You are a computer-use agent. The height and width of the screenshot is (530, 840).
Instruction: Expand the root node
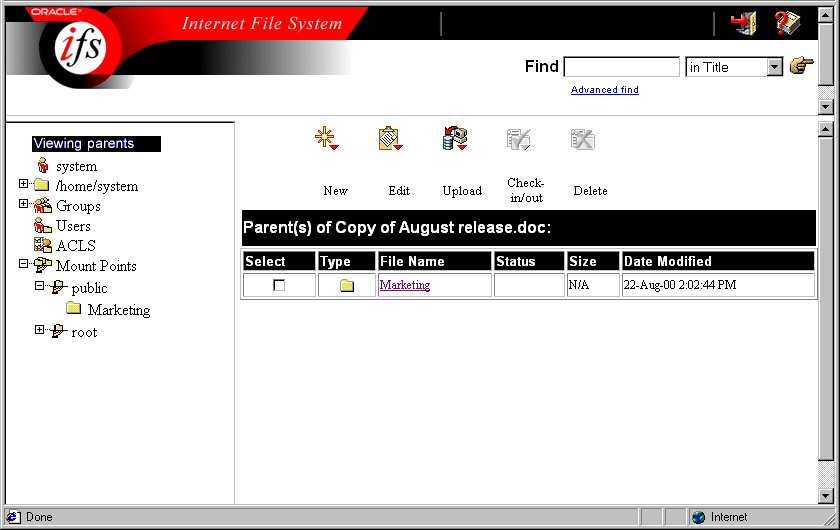click(x=39, y=330)
